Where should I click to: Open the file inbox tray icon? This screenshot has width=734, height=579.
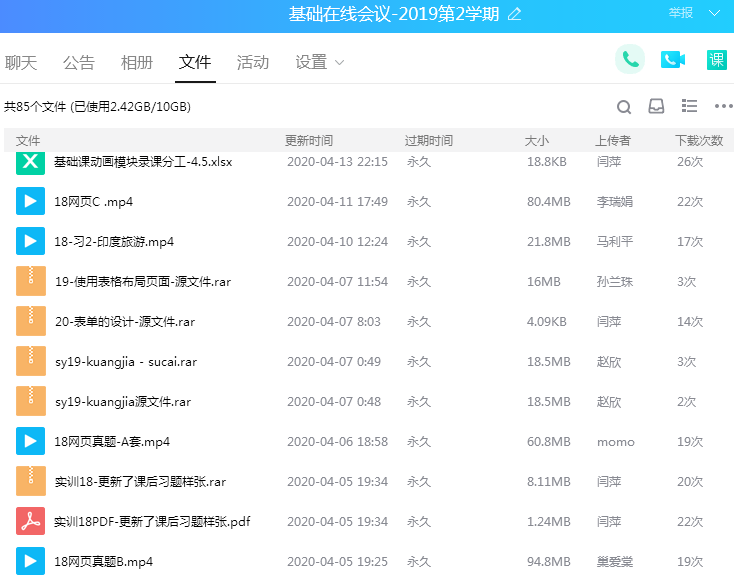[656, 107]
